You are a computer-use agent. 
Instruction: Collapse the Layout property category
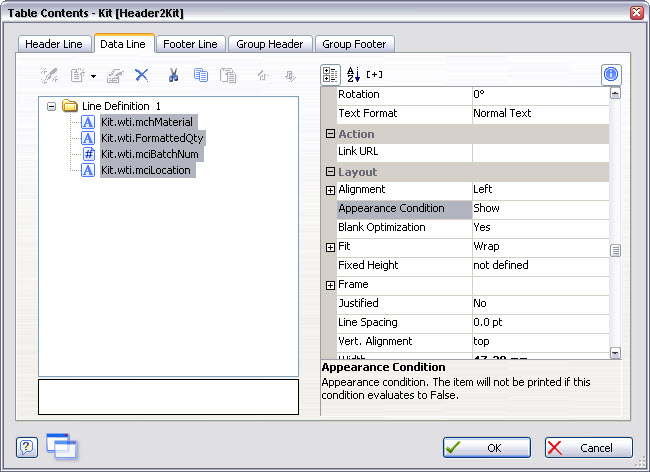[330, 172]
